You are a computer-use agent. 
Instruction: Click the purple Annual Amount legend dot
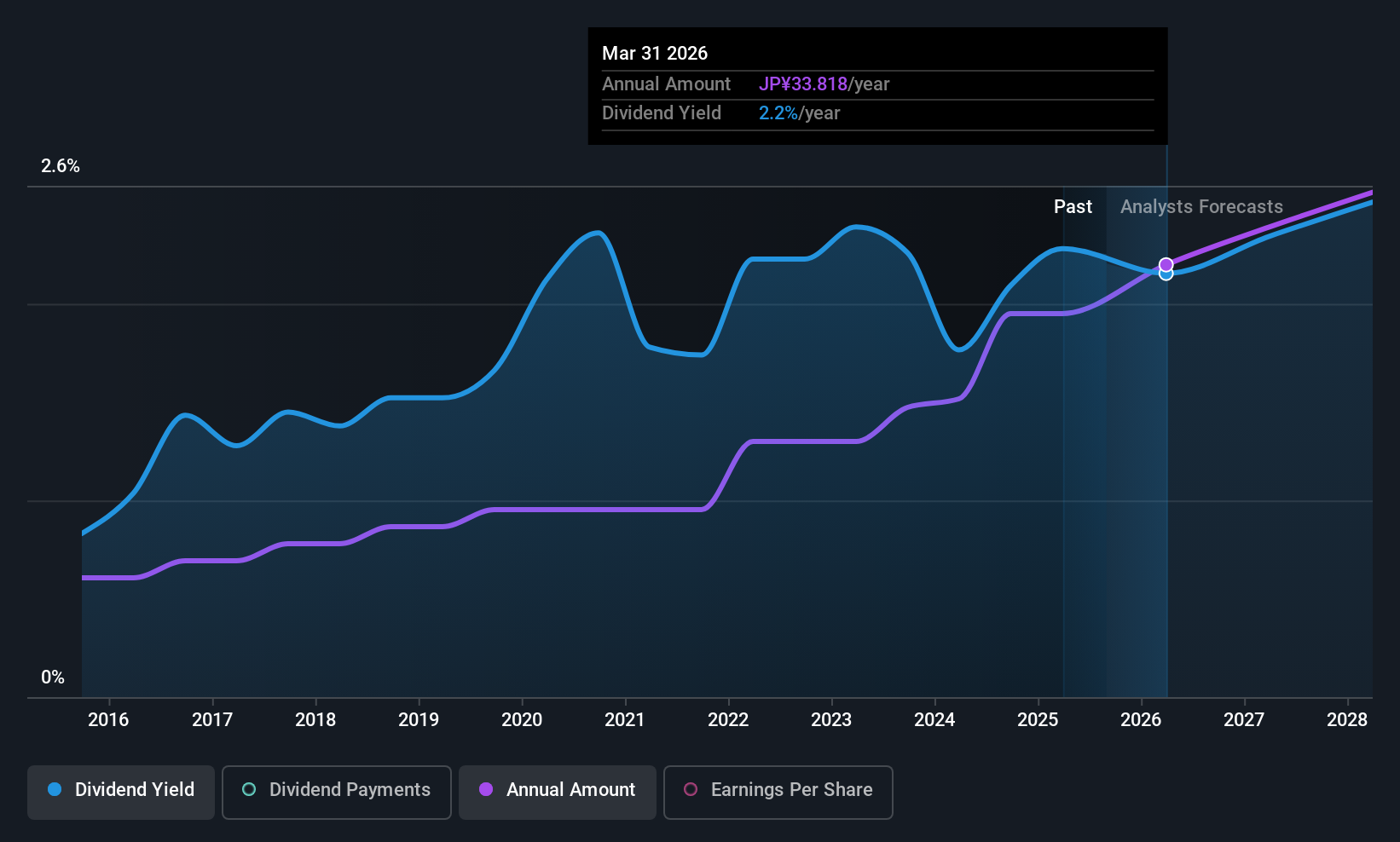click(486, 790)
